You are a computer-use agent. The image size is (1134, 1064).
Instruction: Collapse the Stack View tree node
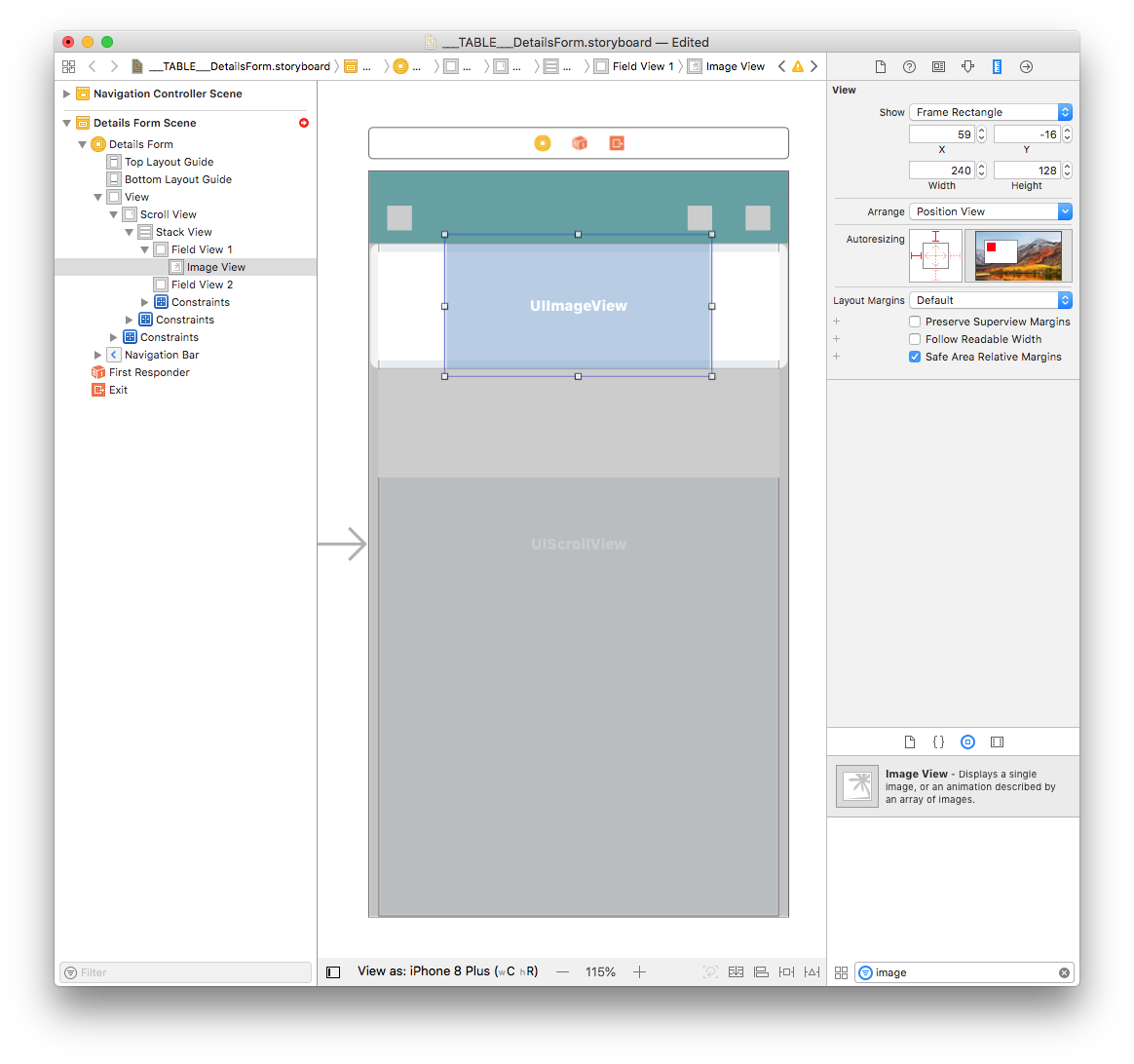[x=129, y=232]
